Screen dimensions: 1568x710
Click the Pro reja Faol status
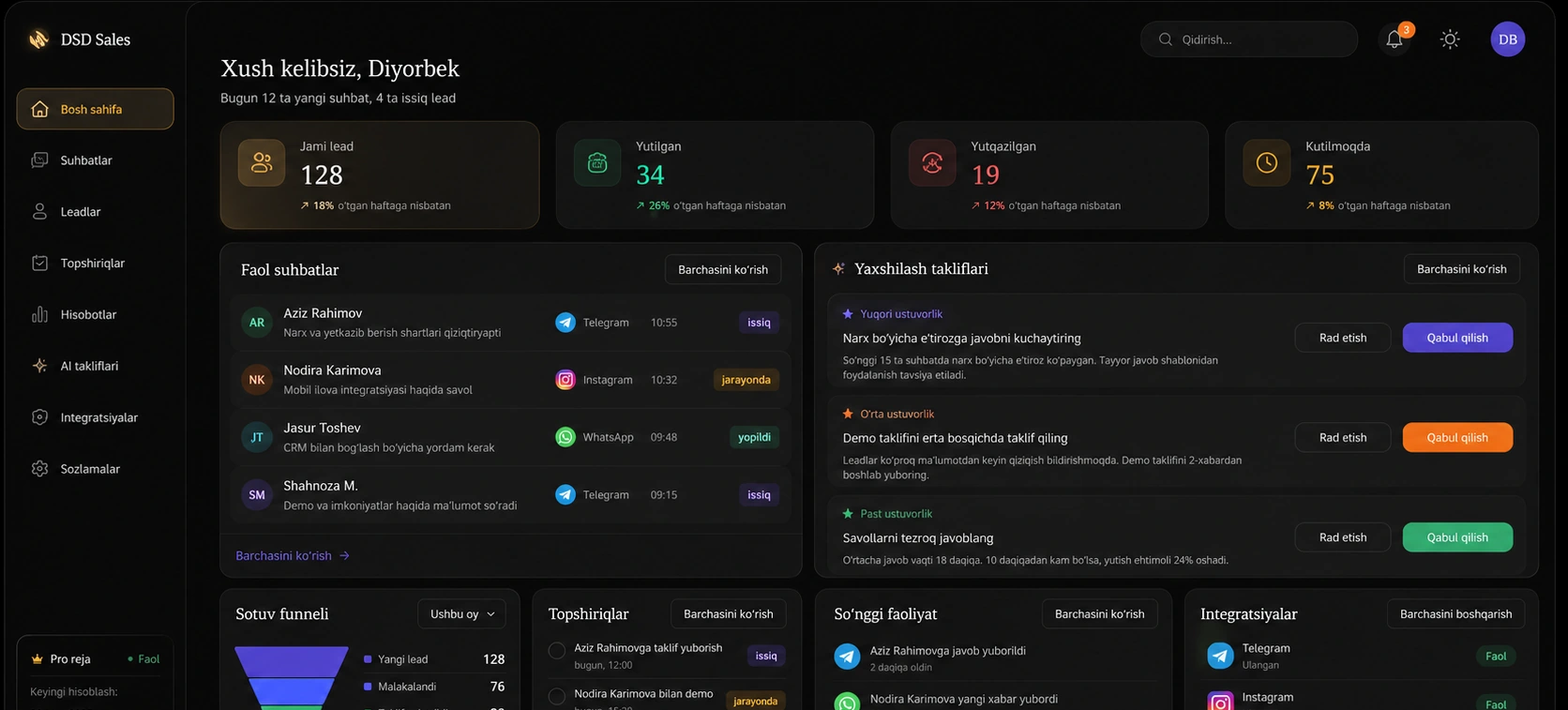click(x=143, y=659)
